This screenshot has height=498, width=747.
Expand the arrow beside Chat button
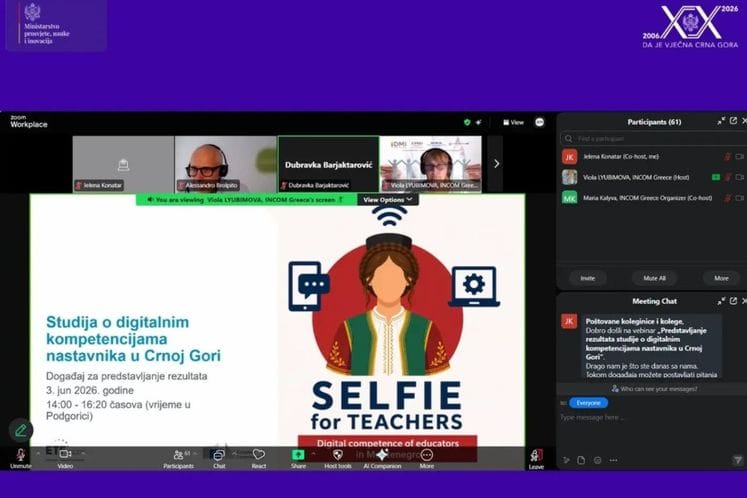click(234, 454)
